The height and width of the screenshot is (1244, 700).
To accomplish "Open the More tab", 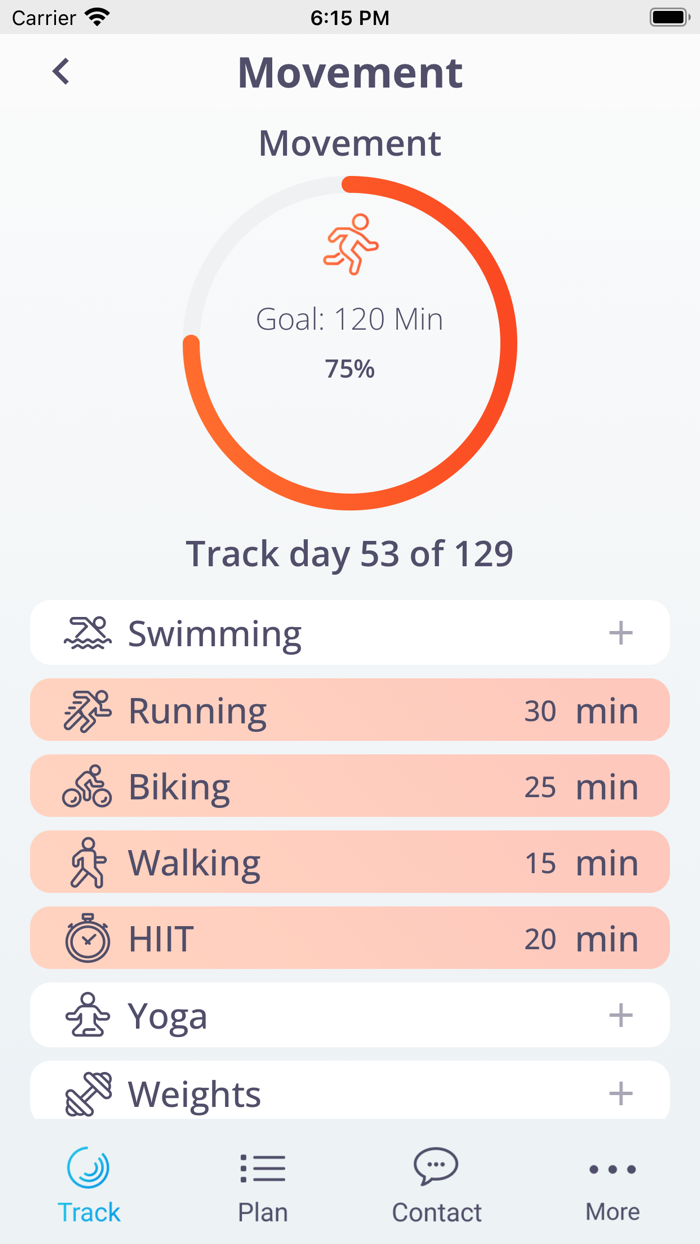I will click(x=612, y=1187).
